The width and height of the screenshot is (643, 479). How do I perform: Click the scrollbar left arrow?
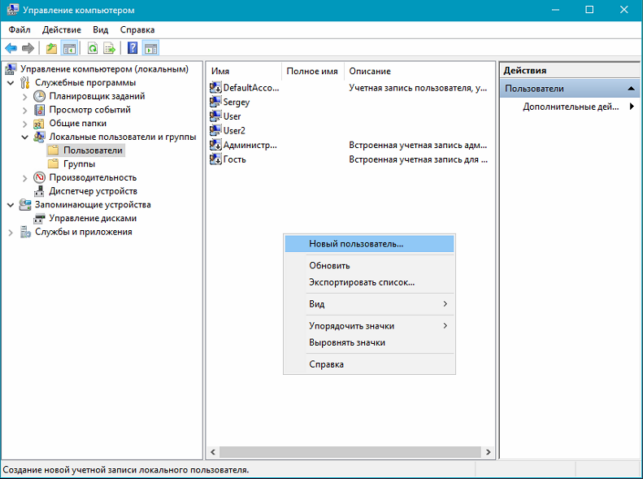pos(213,452)
